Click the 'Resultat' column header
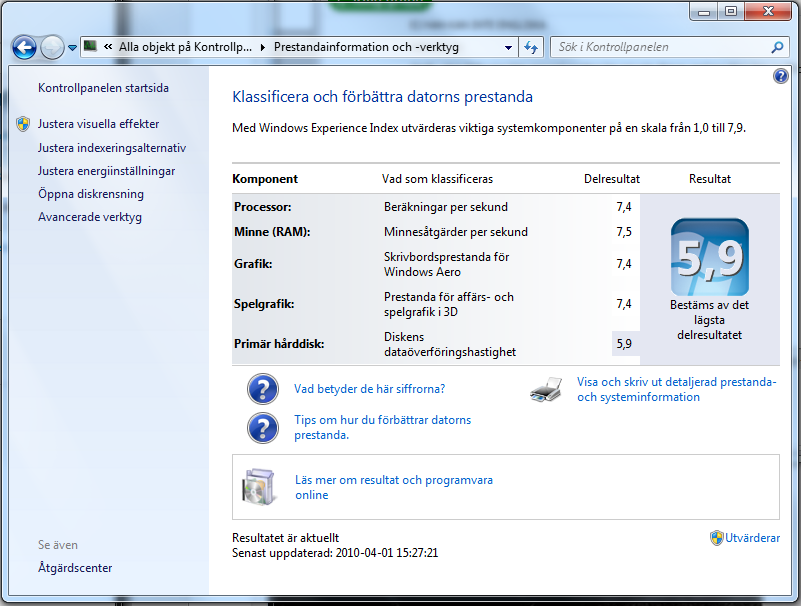 [710, 179]
